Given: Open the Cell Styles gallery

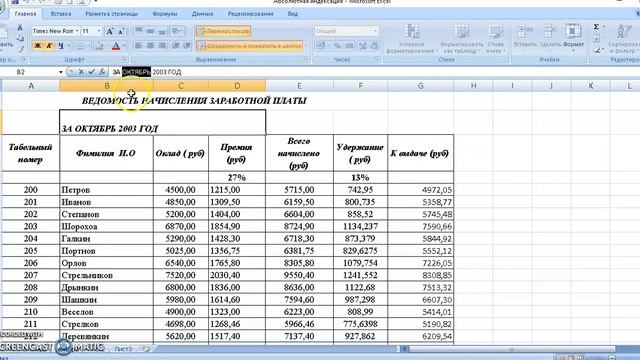Looking at the screenshot, I should (x=496, y=39).
